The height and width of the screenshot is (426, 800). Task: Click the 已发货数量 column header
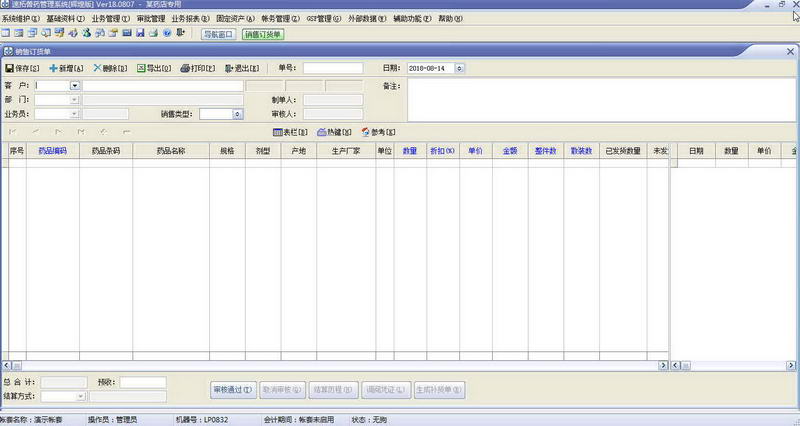pyautogui.click(x=623, y=151)
